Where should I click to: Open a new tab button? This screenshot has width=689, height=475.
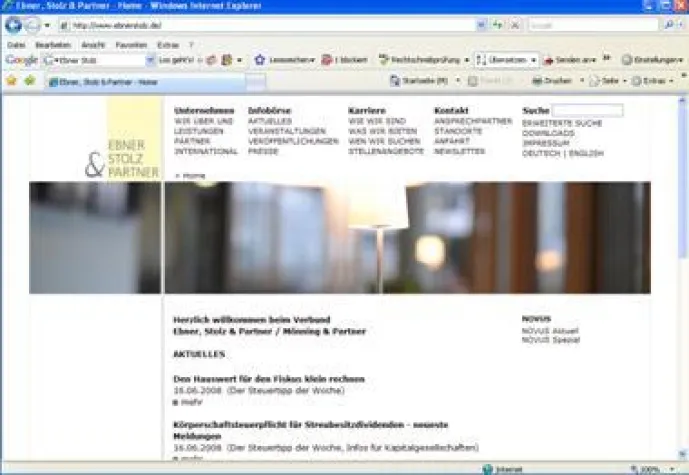pos(256,82)
